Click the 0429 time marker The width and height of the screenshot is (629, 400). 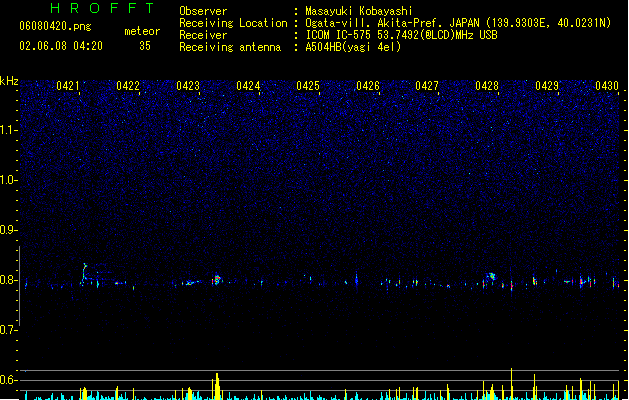(x=547, y=86)
